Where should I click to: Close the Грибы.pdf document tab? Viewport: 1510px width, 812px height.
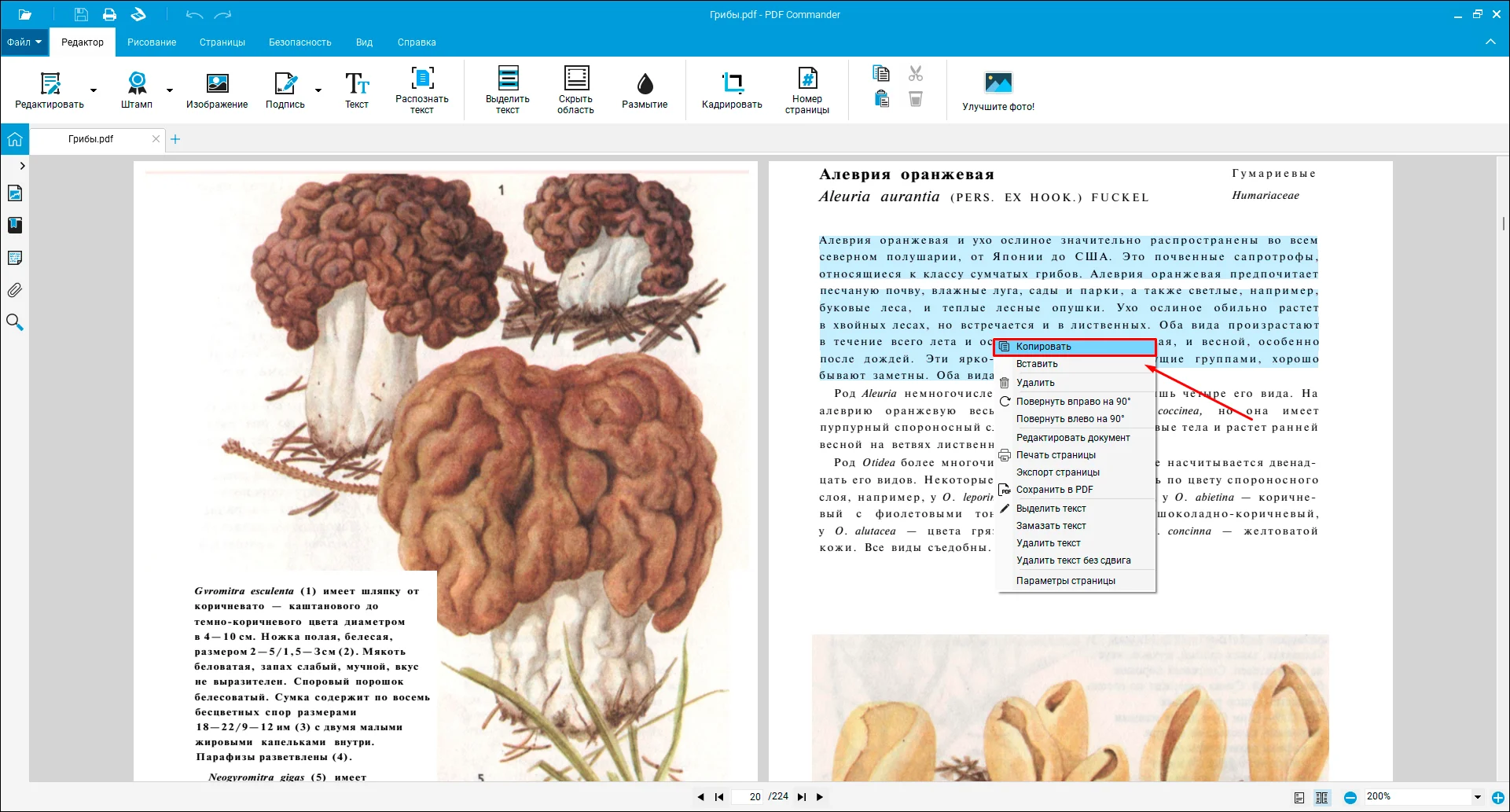pyautogui.click(x=156, y=139)
